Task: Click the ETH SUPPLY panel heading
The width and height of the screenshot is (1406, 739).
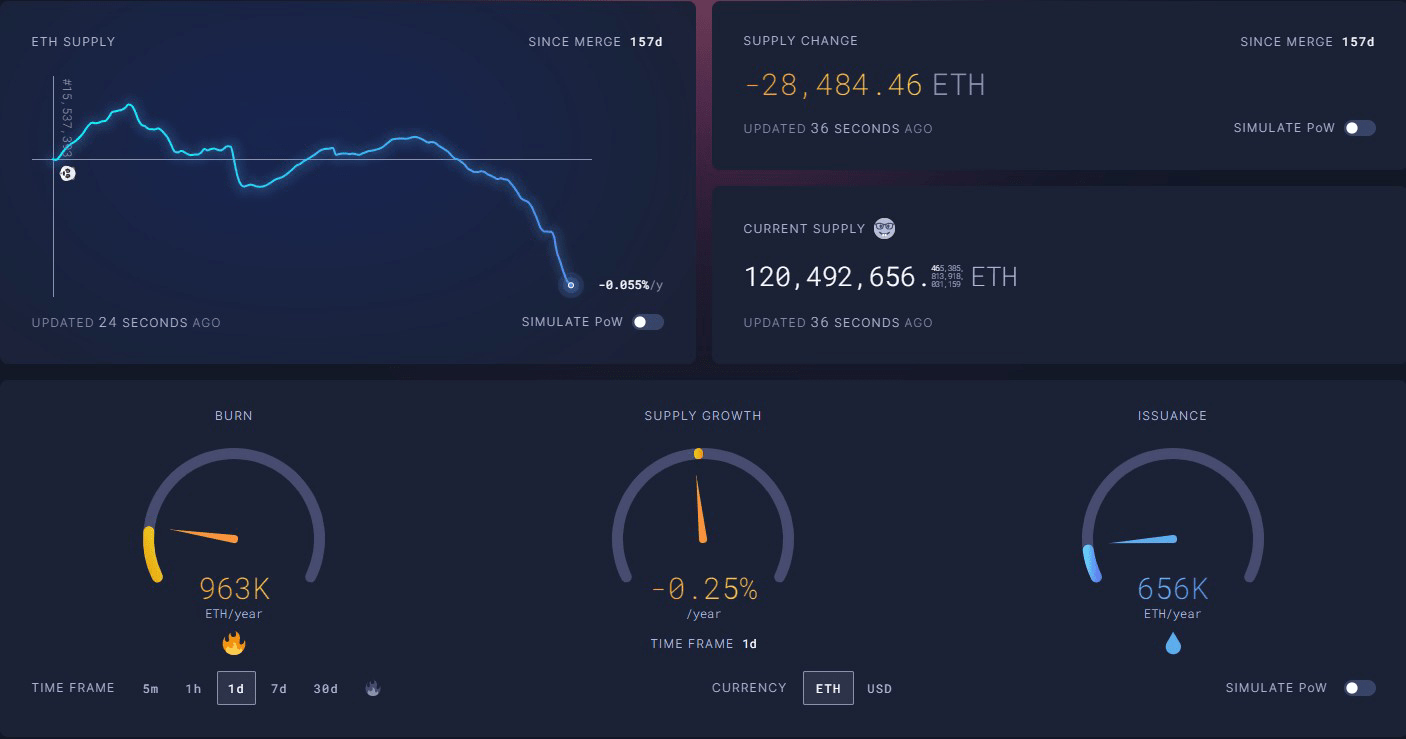Action: click(73, 42)
